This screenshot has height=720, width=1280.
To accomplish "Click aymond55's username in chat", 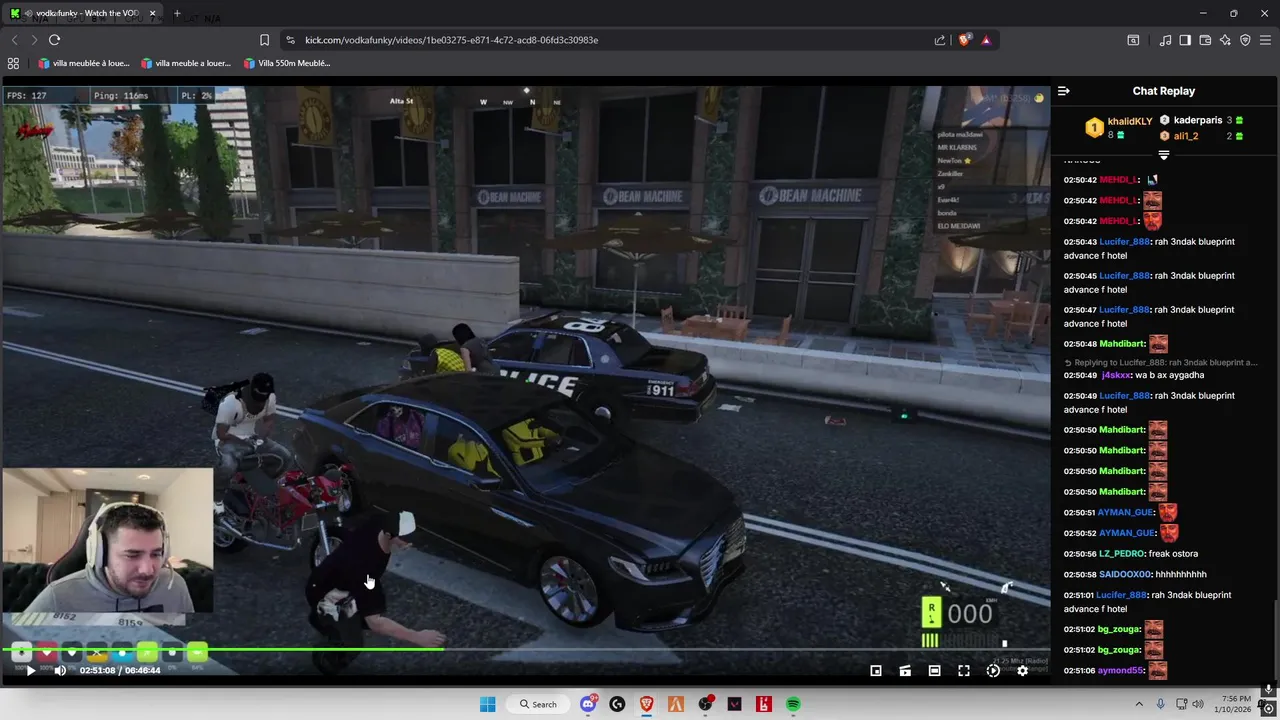I will point(1120,671).
